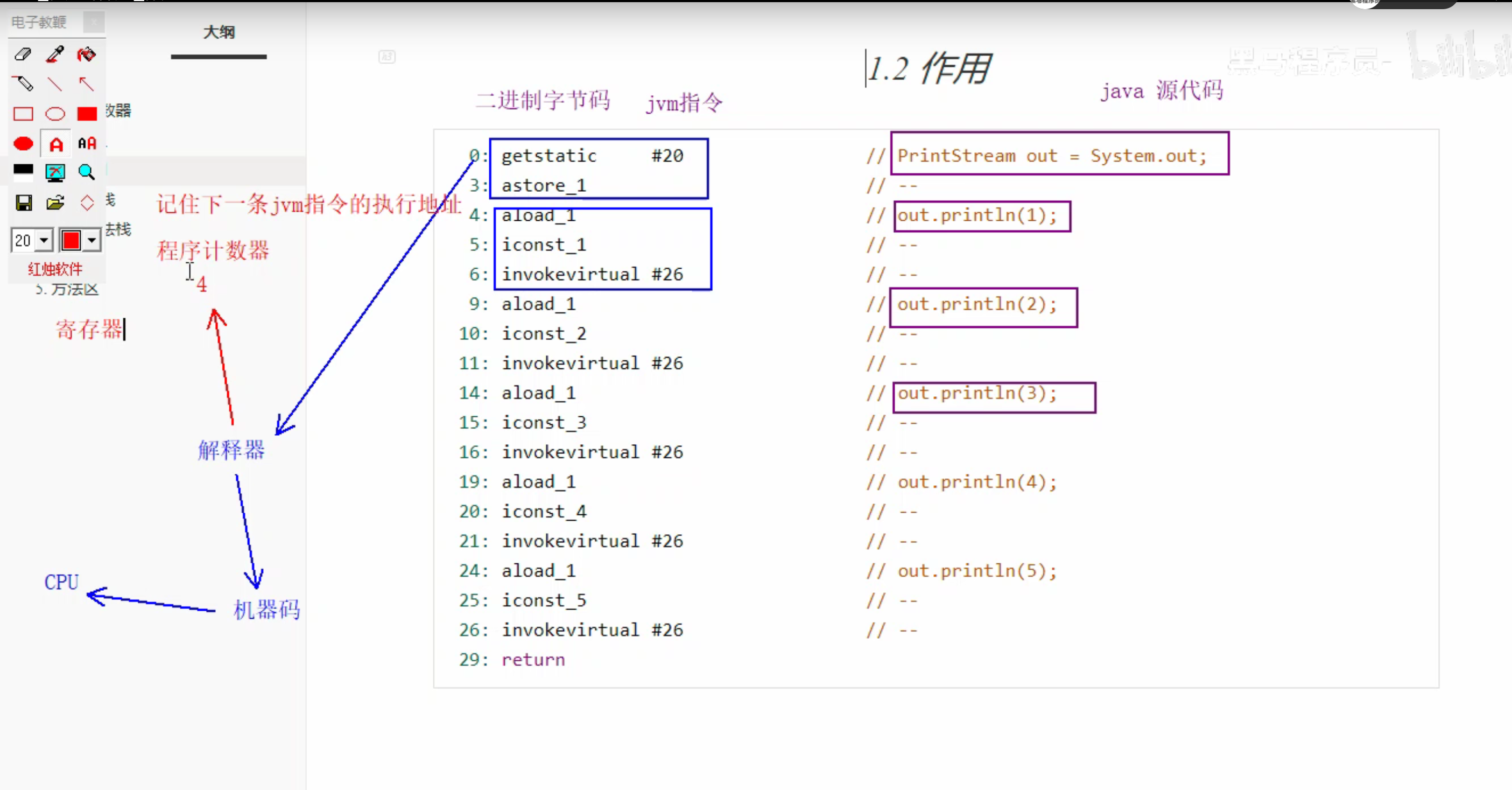1512x790 pixels.
Task: Click 'invokevirtual #26' on line 26
Action: pos(592,630)
